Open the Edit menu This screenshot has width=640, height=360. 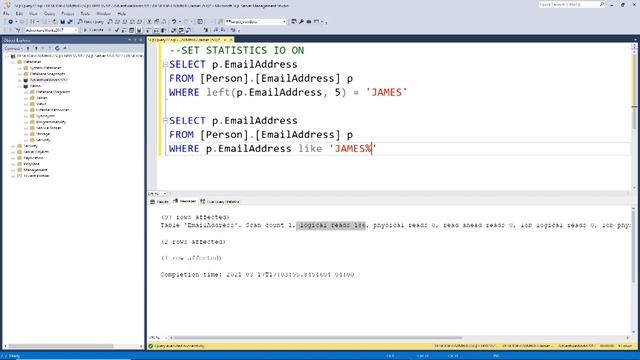19,13
